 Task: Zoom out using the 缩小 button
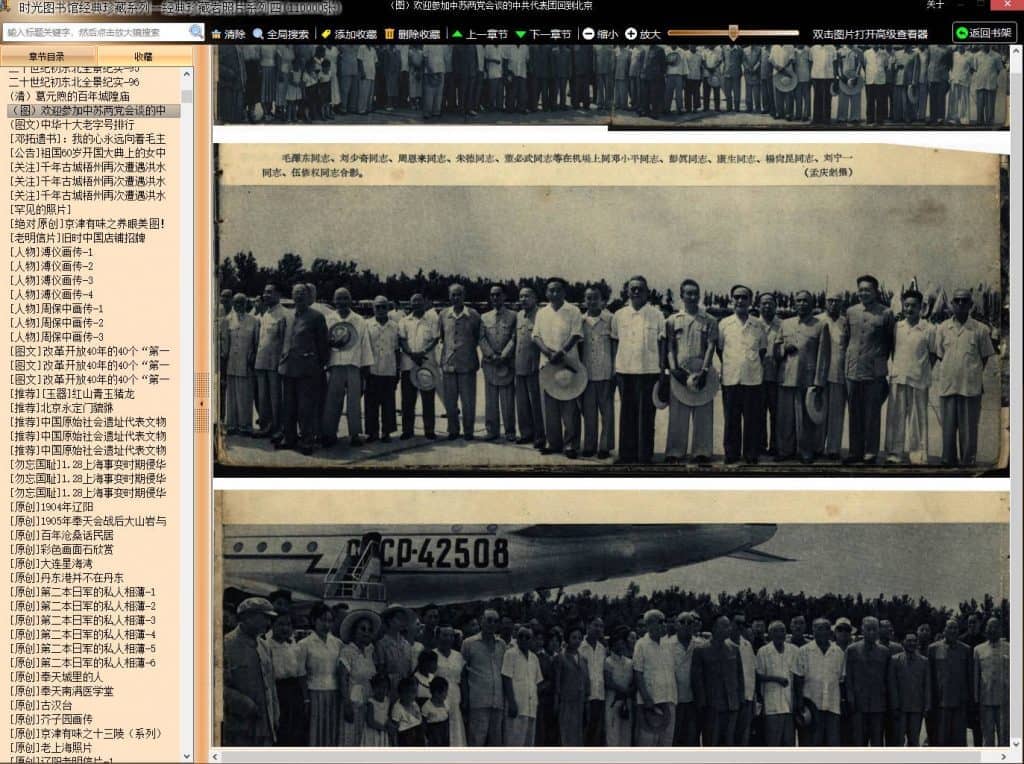pos(600,34)
